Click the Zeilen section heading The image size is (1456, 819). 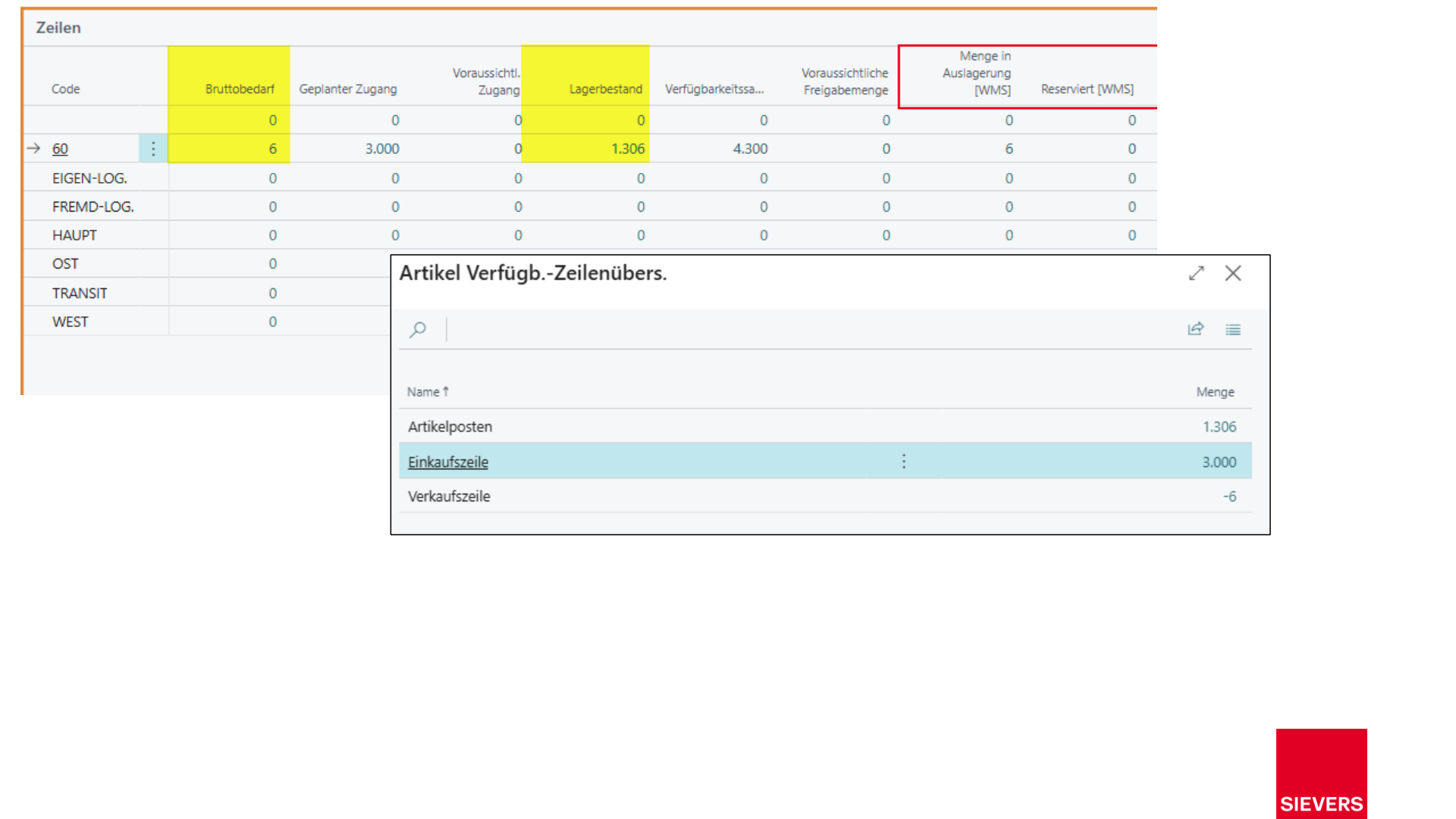58,28
